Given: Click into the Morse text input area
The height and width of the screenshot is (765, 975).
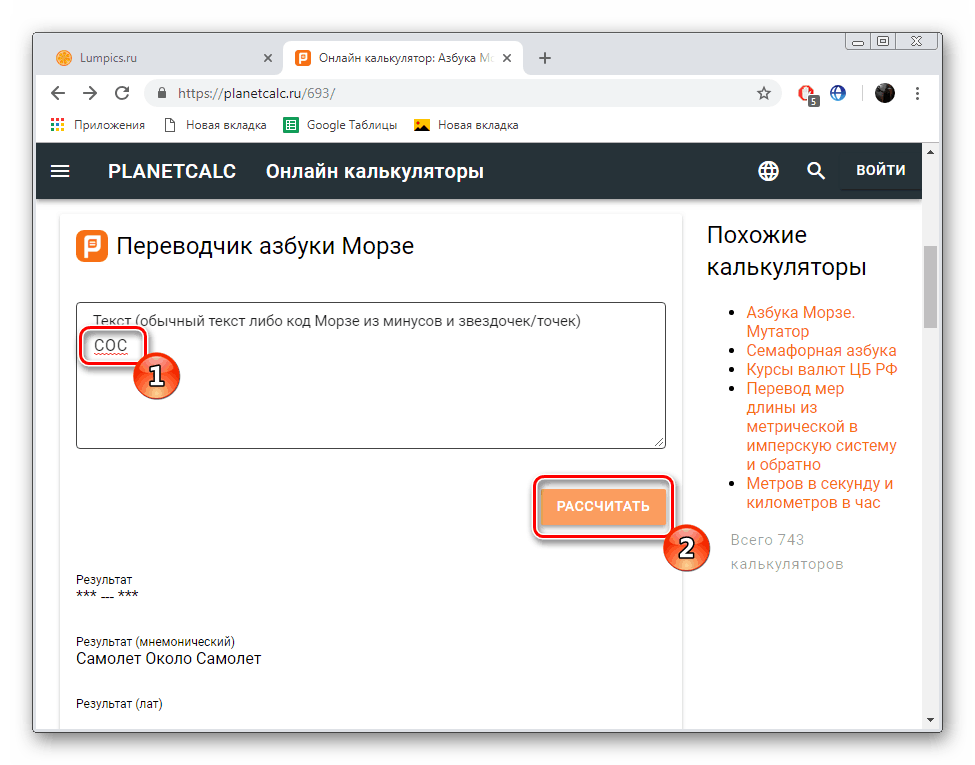Looking at the screenshot, I should 371,376.
